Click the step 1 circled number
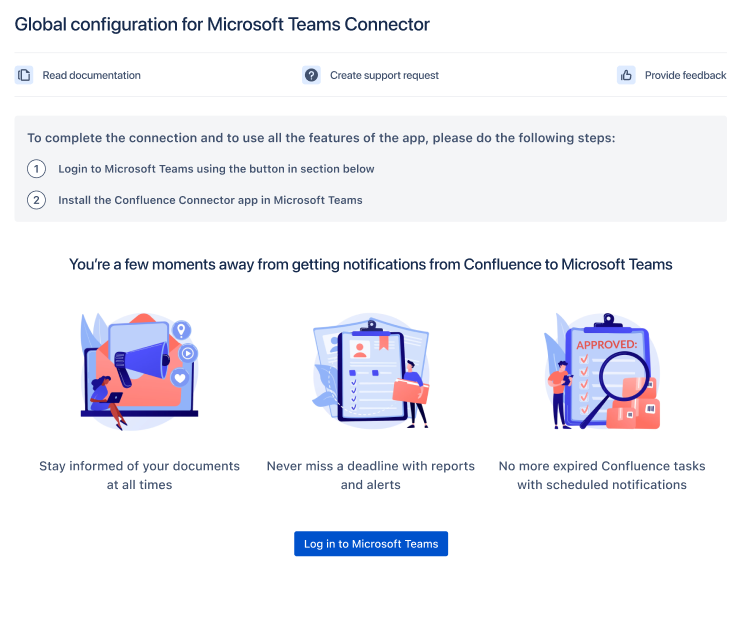The image size is (741, 617). 37,169
